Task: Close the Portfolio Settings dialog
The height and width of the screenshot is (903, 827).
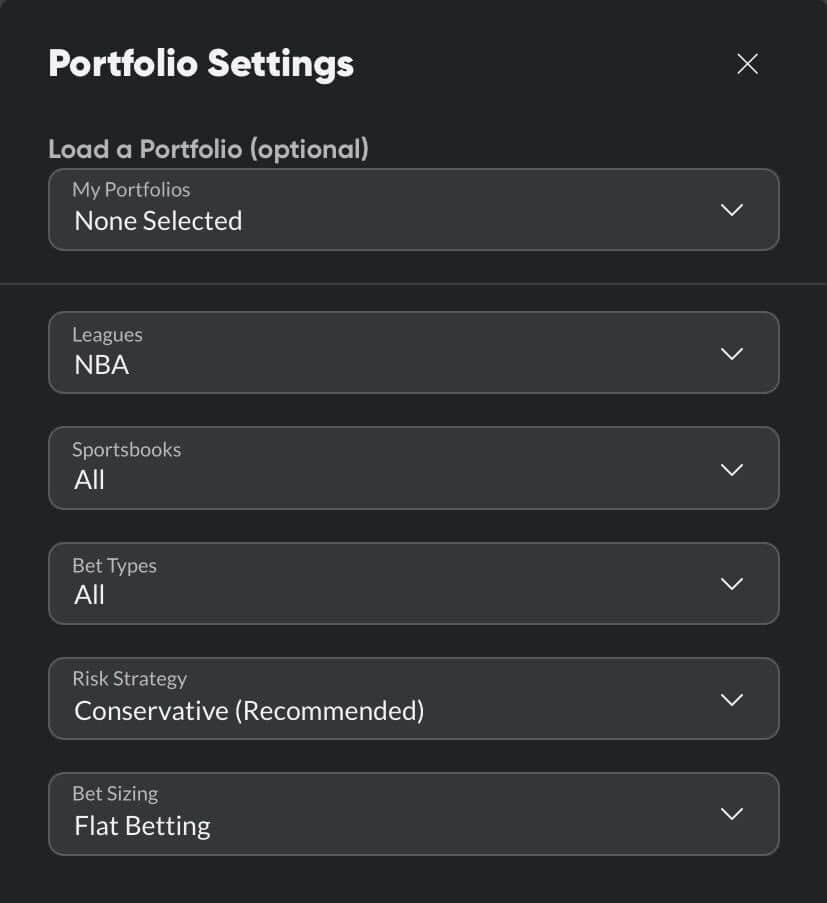Action: click(x=747, y=63)
